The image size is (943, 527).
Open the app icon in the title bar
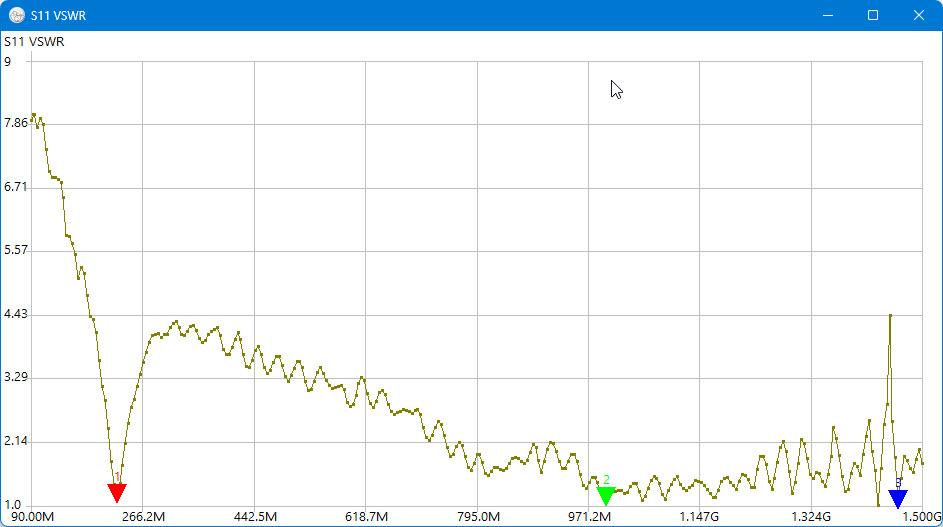[17, 15]
